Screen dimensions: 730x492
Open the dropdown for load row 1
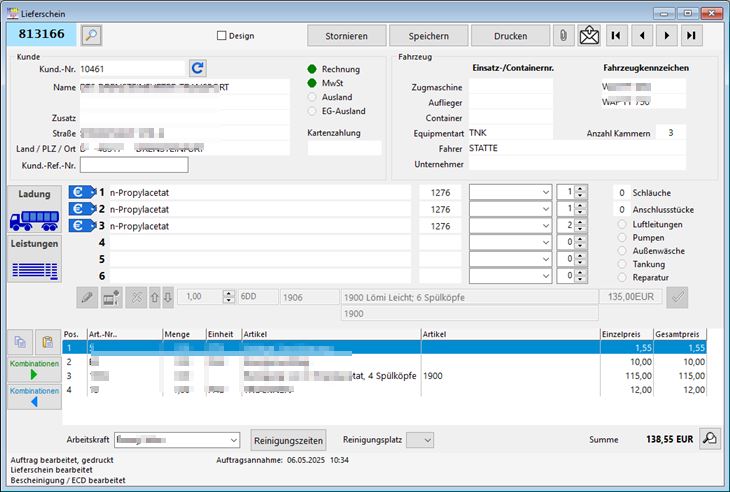tap(544, 191)
